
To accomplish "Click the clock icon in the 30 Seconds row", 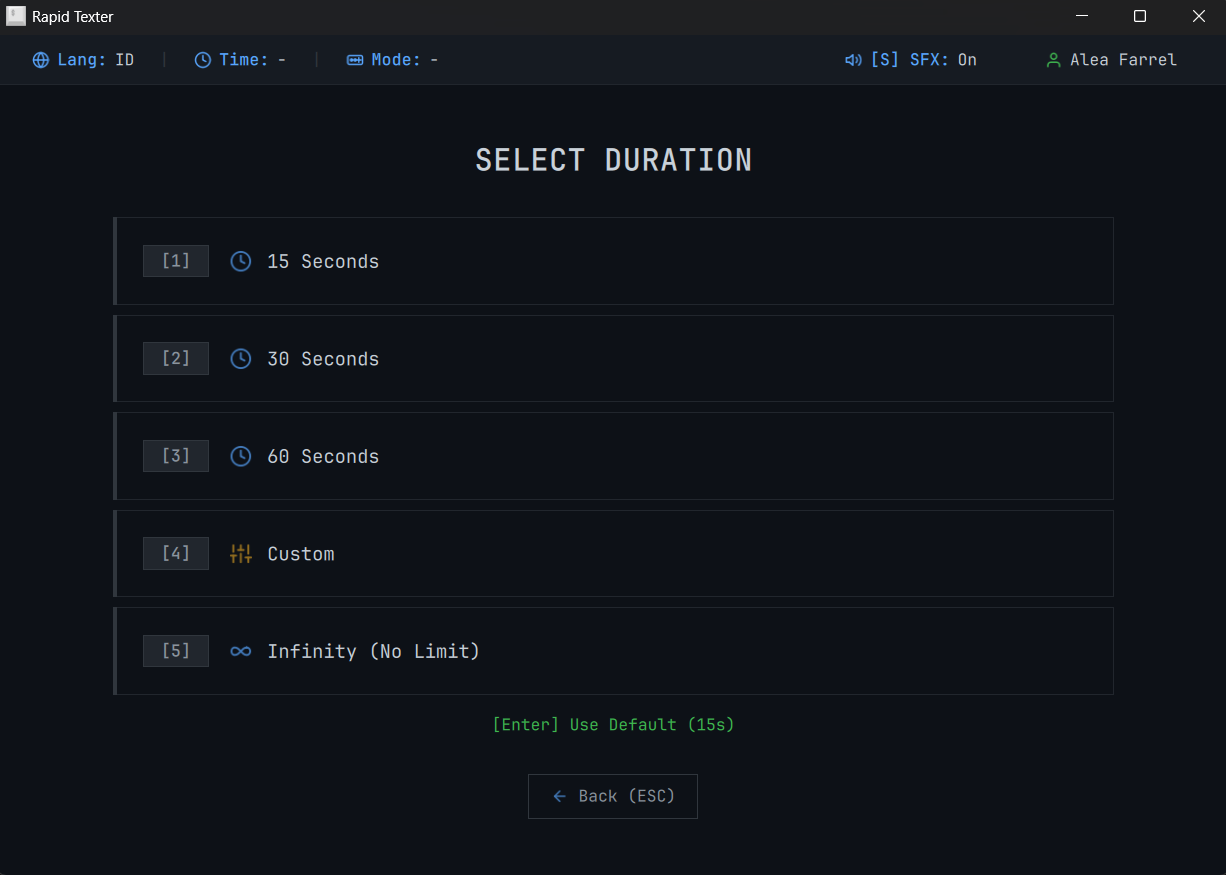I will pos(241,358).
